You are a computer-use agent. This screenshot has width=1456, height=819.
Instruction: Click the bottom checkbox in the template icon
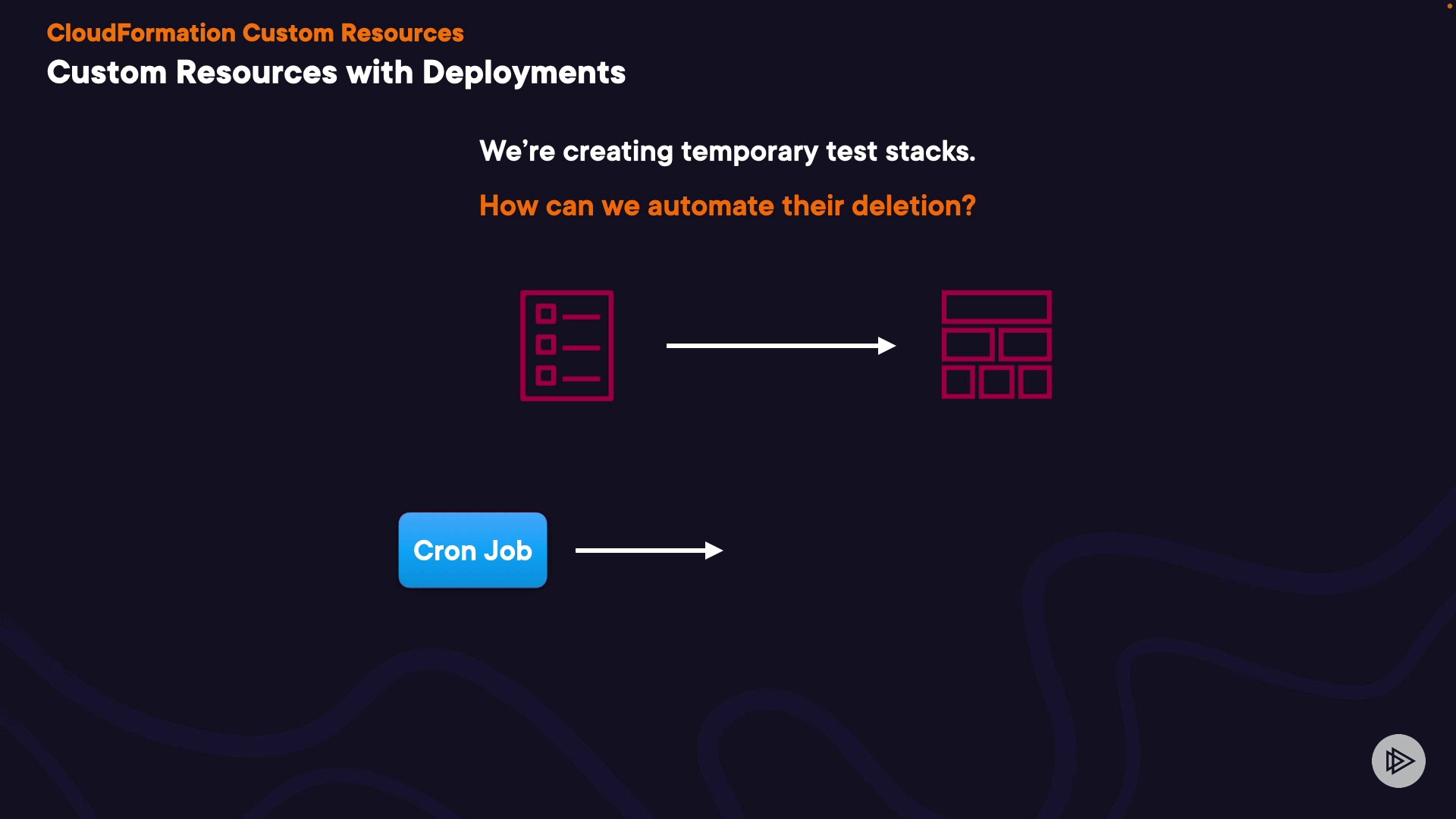coord(546,375)
